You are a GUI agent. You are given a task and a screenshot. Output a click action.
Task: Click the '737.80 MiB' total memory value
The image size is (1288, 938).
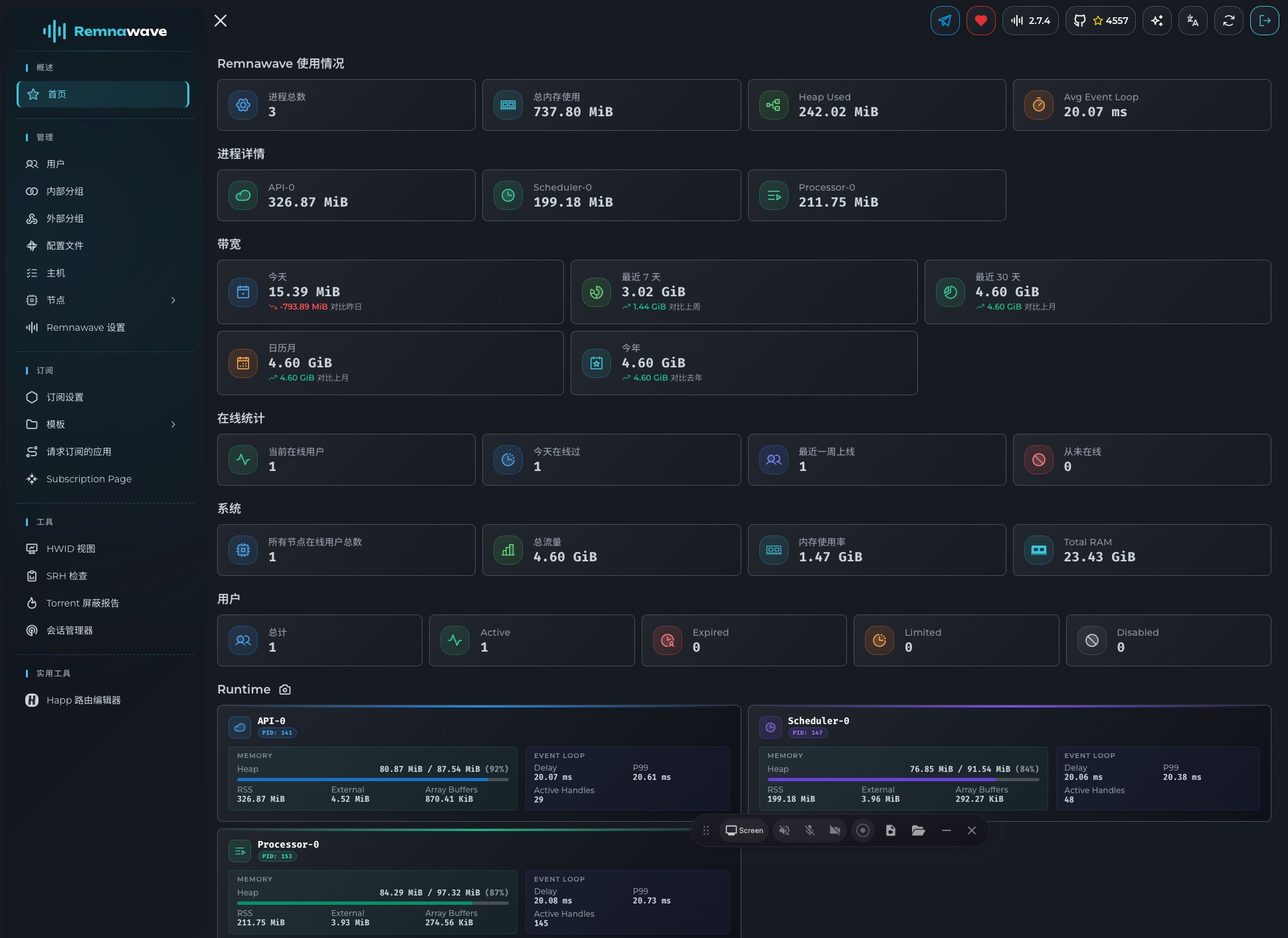[573, 112]
